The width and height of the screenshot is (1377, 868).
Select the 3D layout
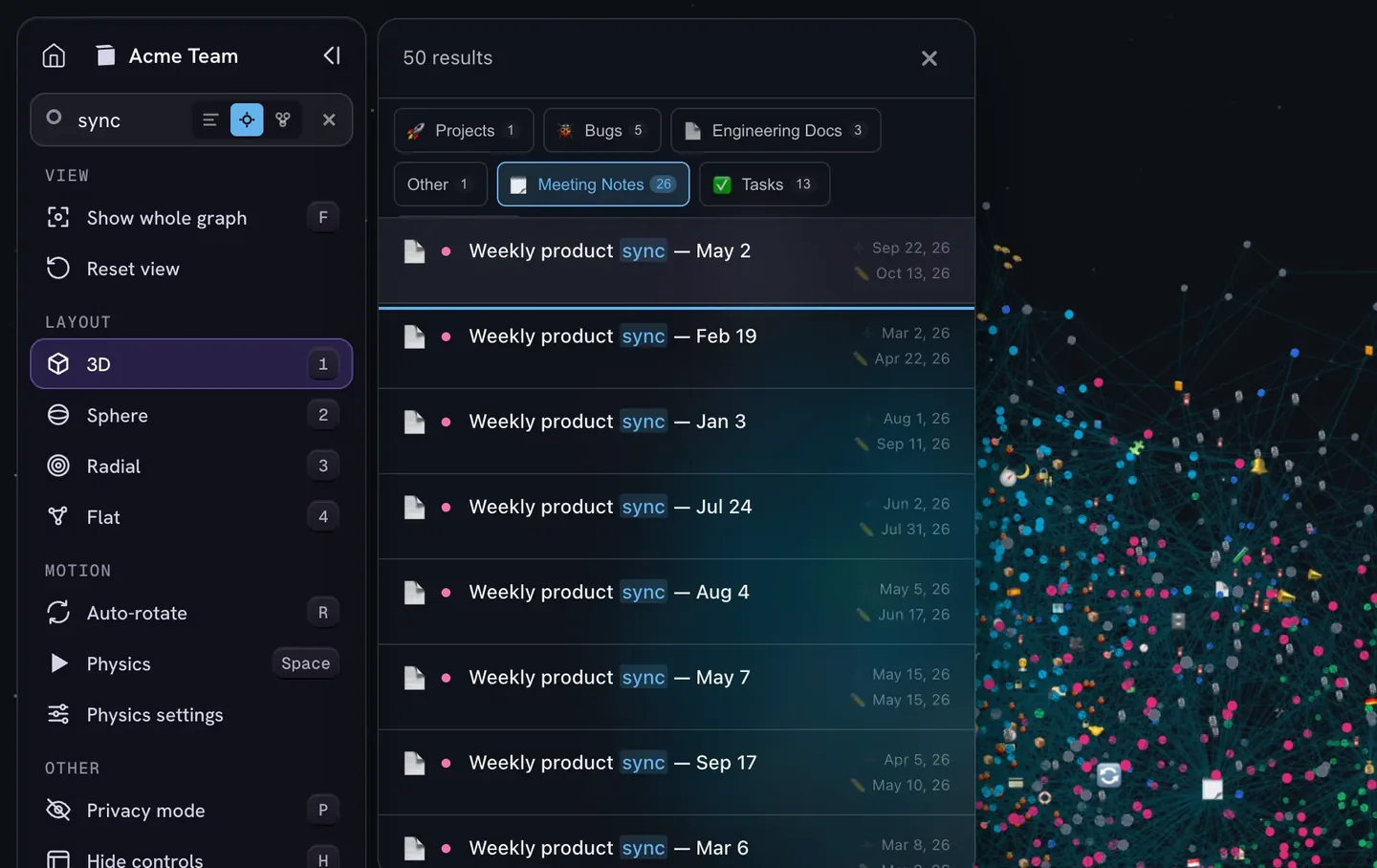191,364
